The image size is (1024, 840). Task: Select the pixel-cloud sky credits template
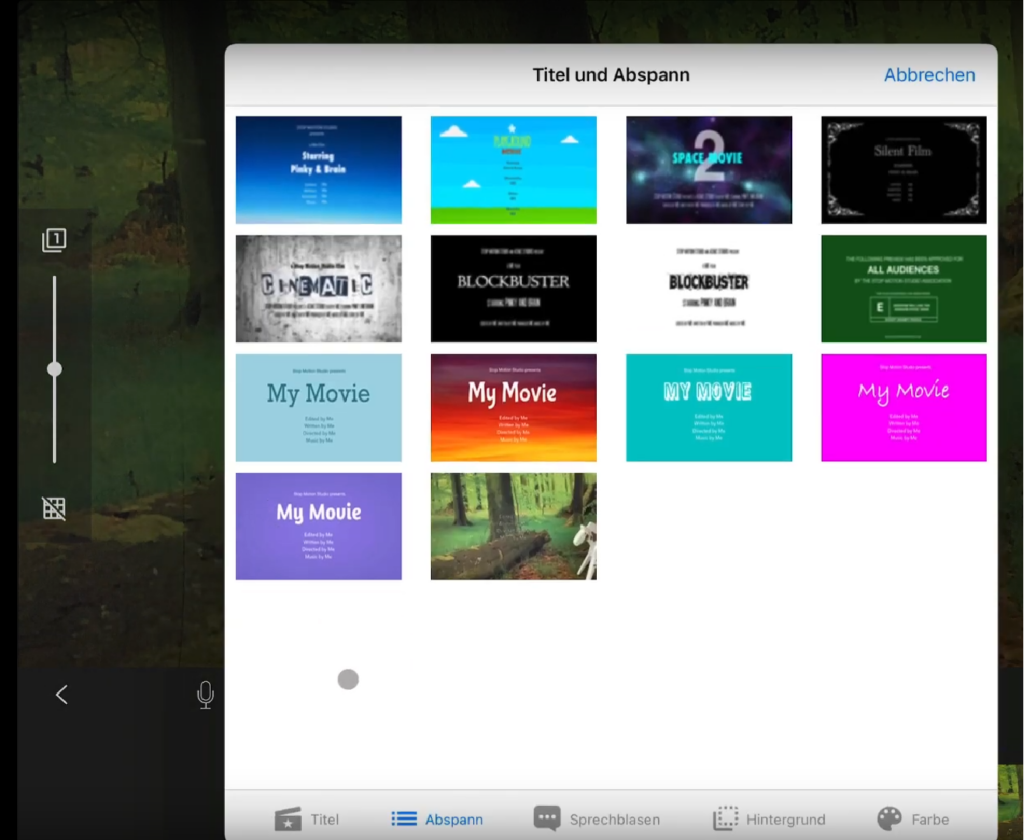pyautogui.click(x=513, y=170)
